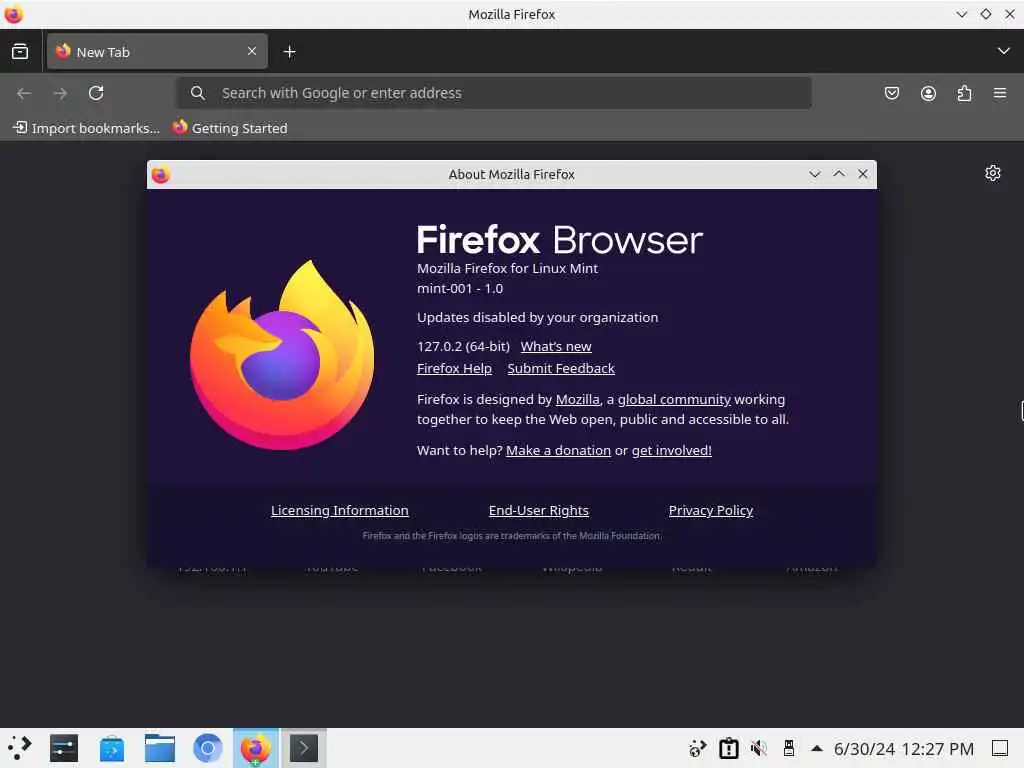Open a new tab with plus button
The image size is (1024, 768).
[289, 52]
